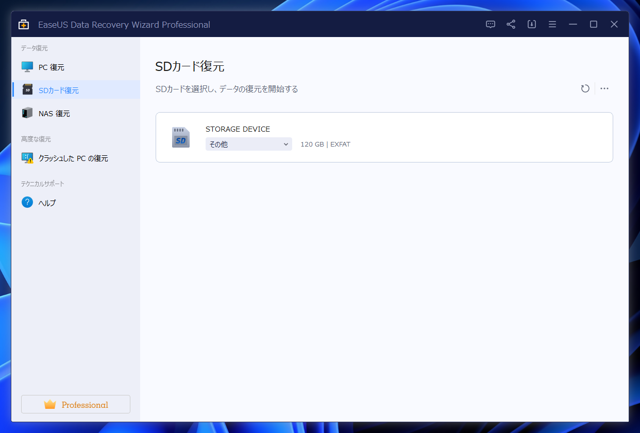Screen dimensions: 640x433
Task: Click the STORAGE DEVICE label
Action: point(238,129)
